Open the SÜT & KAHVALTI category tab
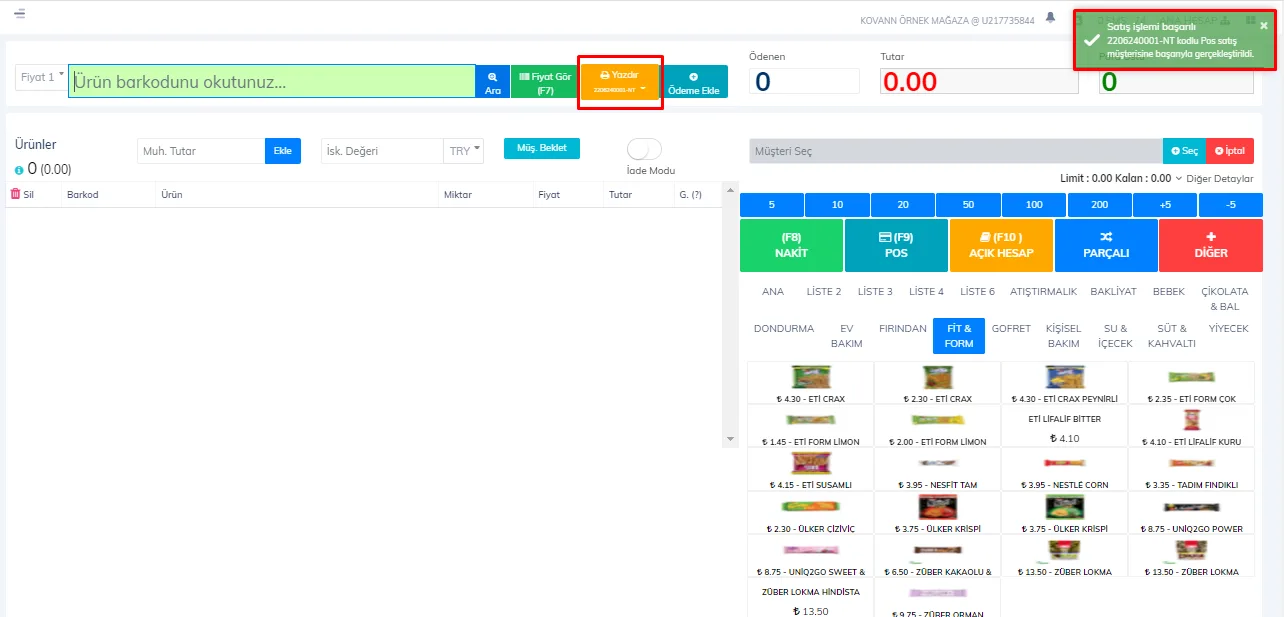Viewport: 1284px width, 617px height. pyautogui.click(x=1172, y=335)
